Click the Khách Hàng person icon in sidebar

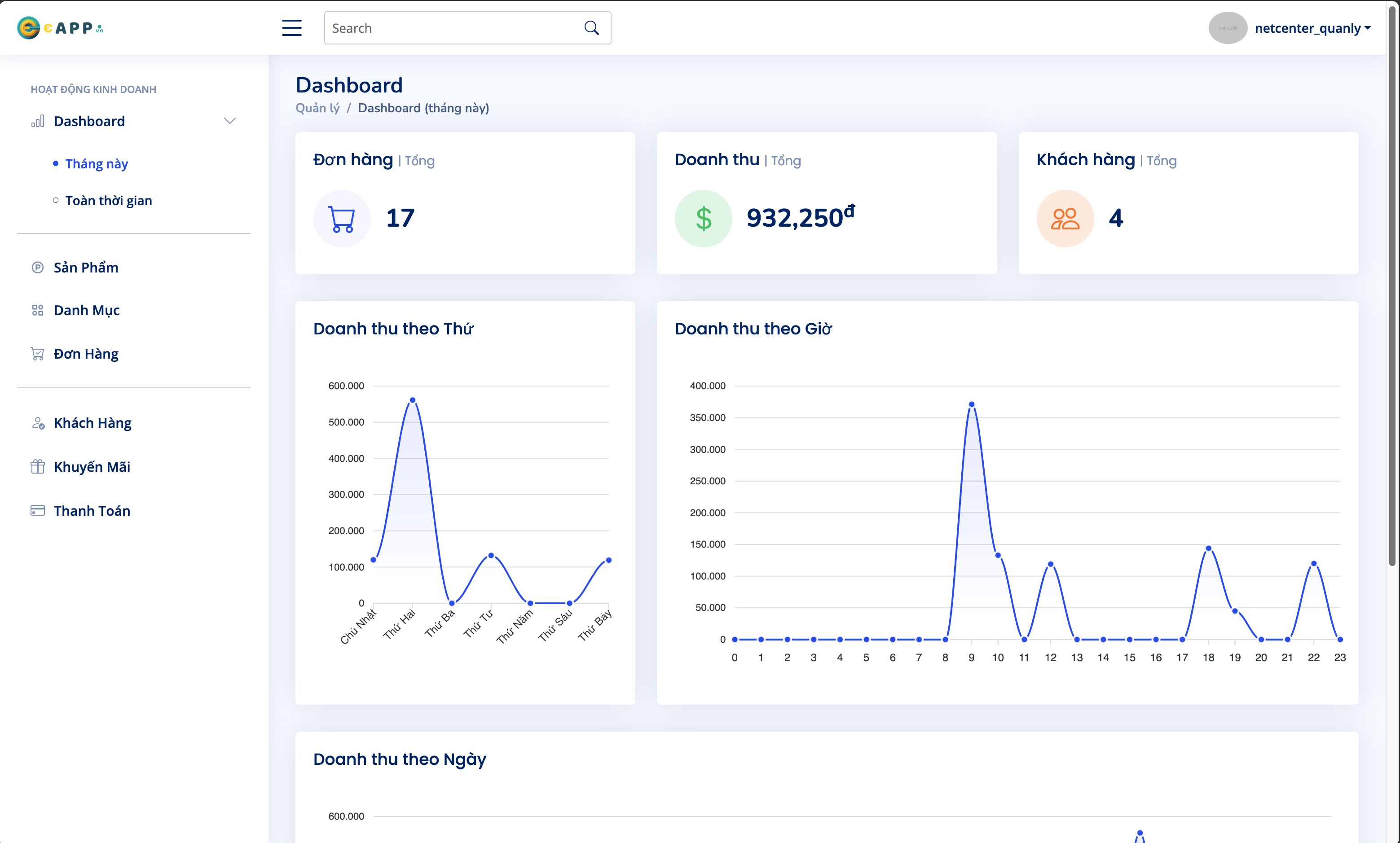38,423
